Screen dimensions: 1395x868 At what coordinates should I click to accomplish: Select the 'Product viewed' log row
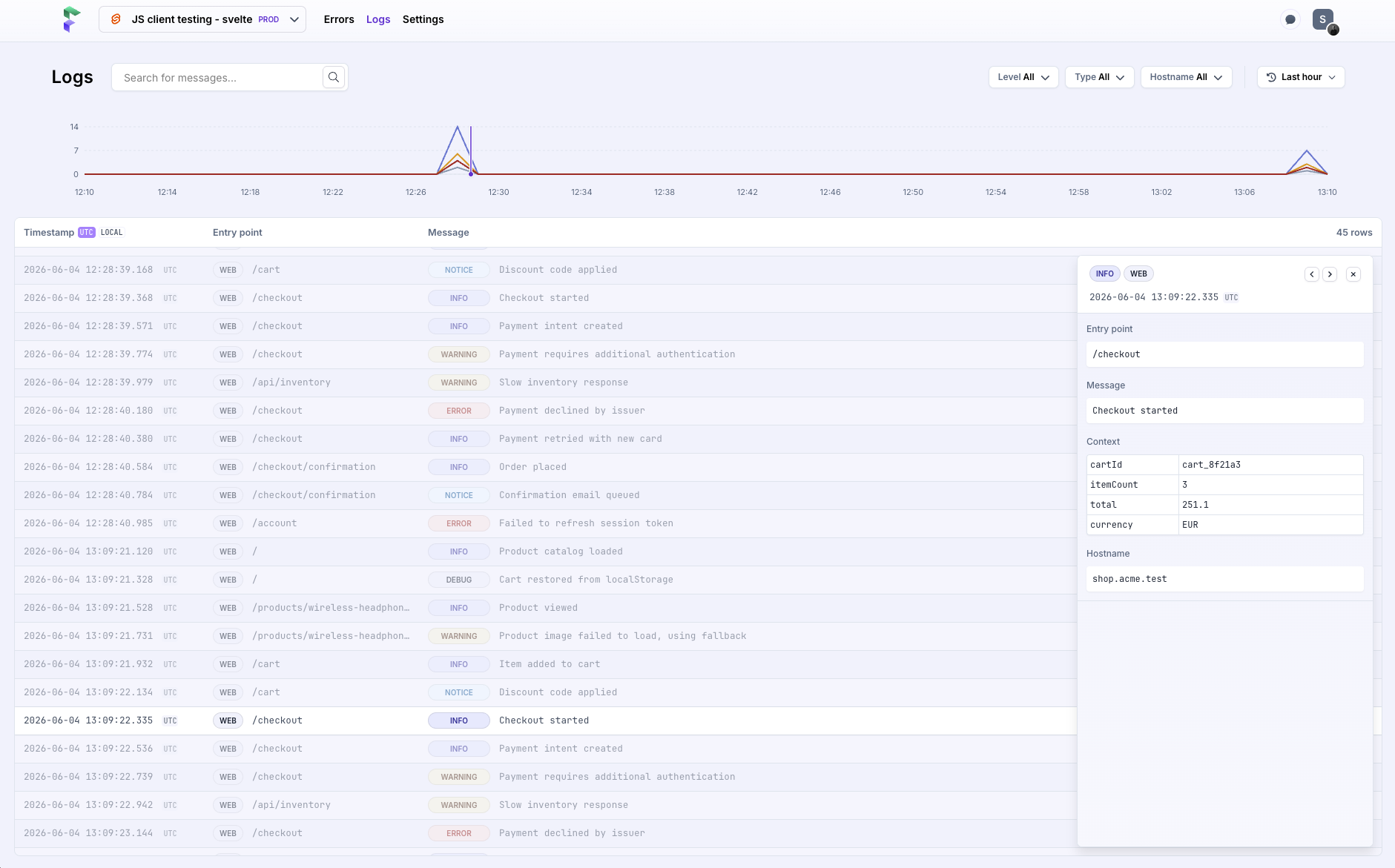545,608
